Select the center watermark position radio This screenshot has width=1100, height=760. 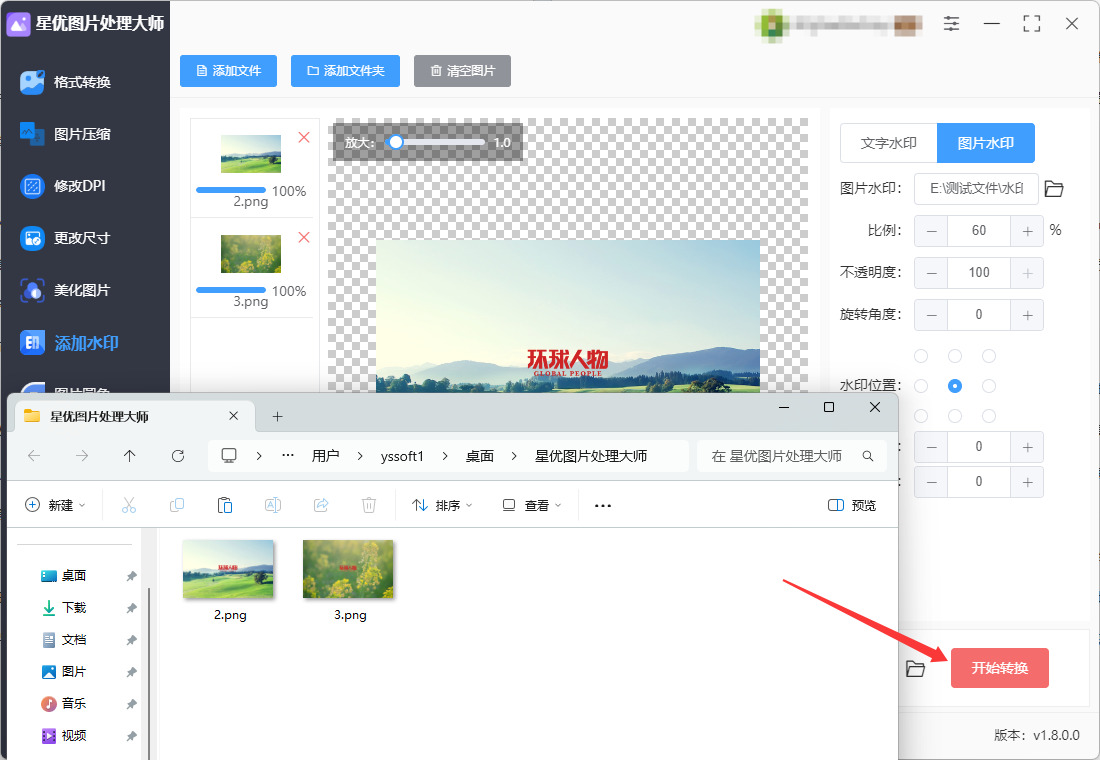click(955, 386)
